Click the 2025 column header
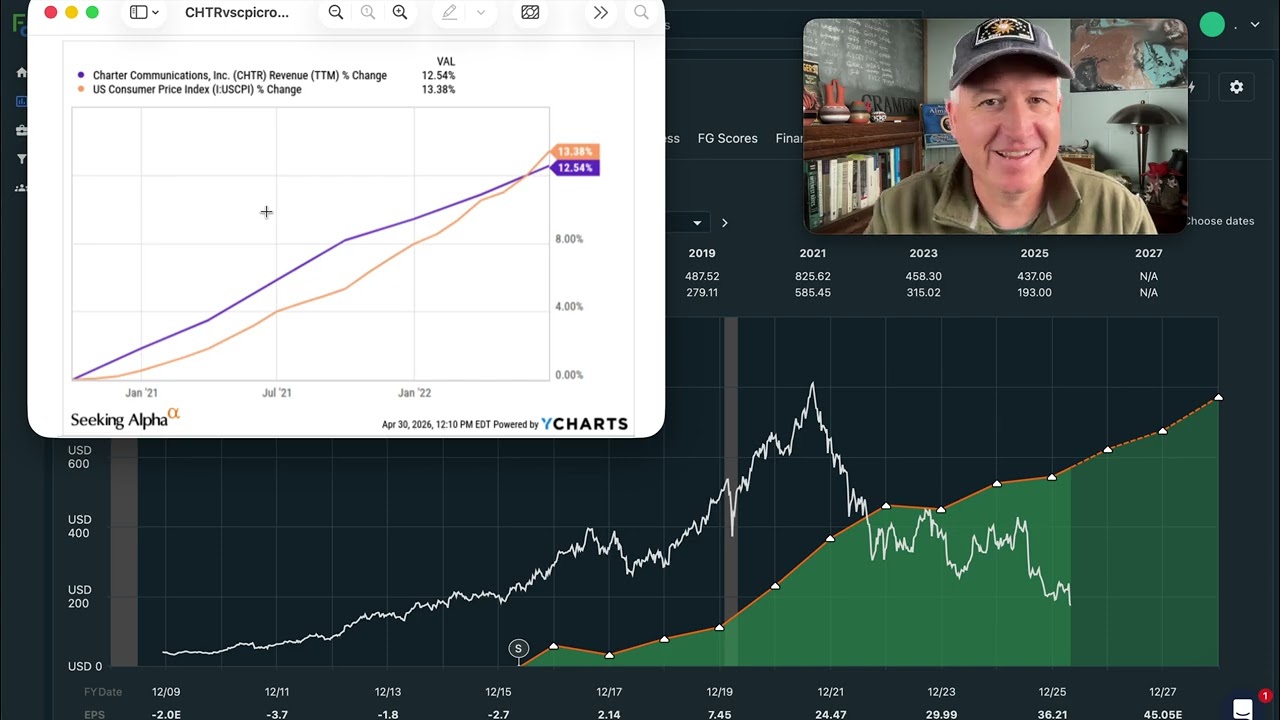 pos(1034,253)
